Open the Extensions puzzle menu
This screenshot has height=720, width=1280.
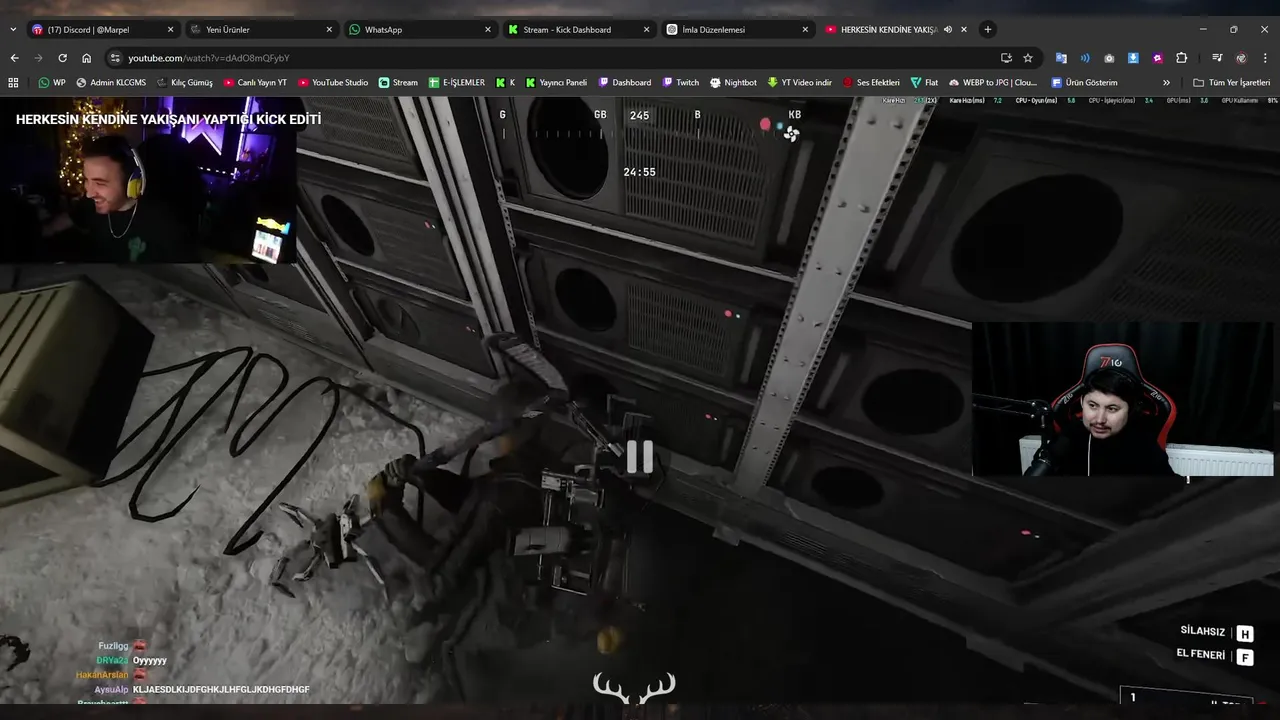click(x=1181, y=58)
